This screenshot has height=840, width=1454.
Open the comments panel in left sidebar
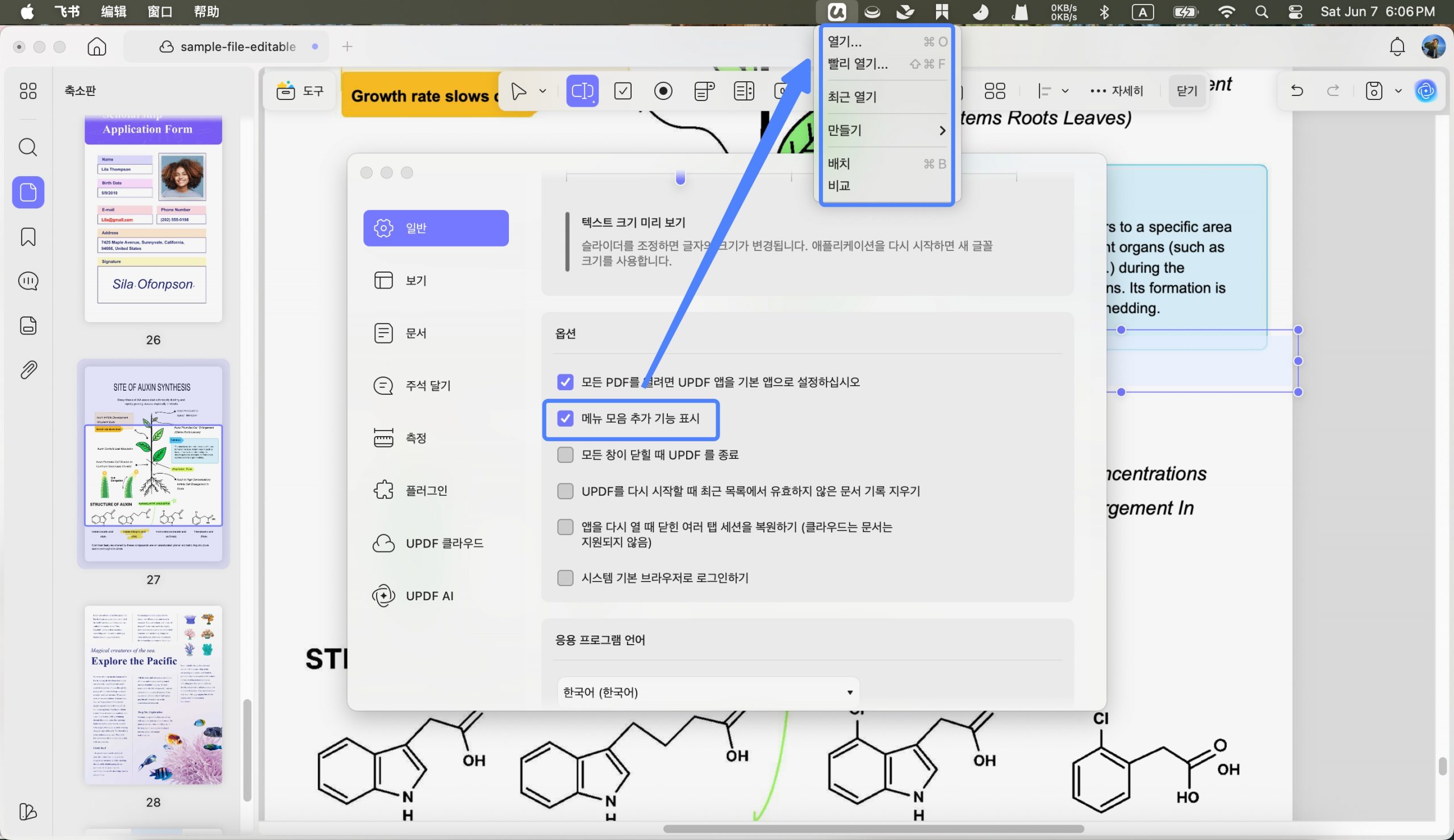click(x=28, y=281)
